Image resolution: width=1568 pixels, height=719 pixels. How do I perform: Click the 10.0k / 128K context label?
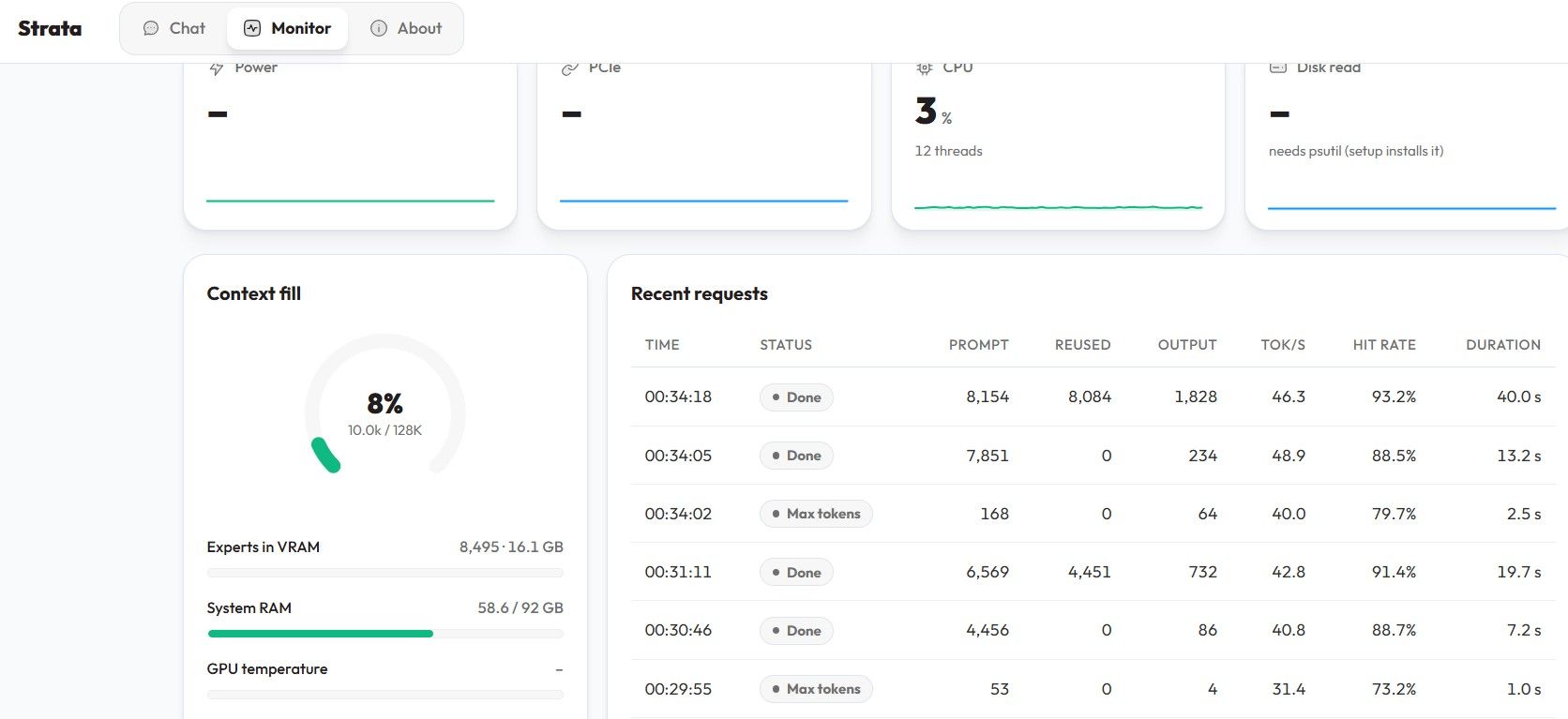click(384, 430)
